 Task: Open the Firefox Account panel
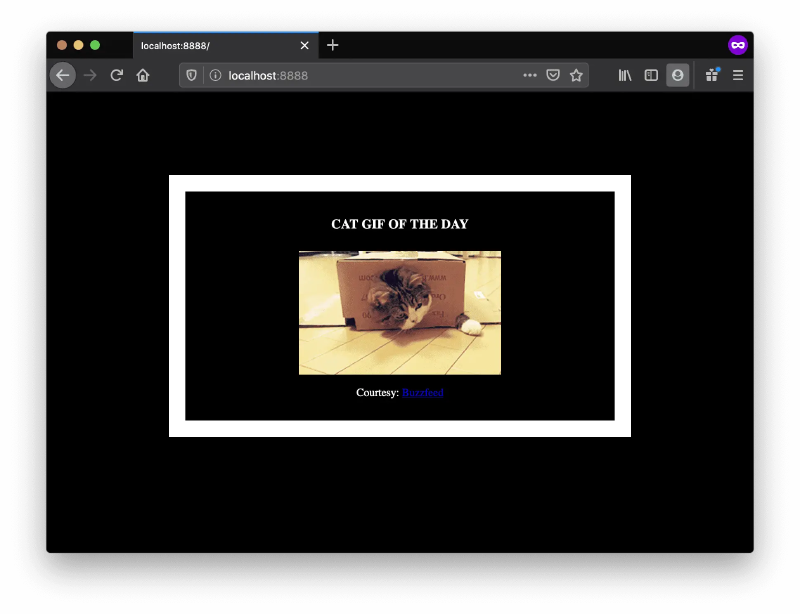tap(678, 75)
